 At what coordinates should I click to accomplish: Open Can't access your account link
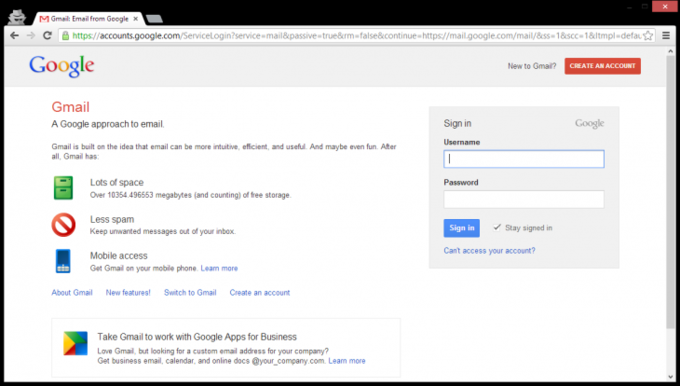point(489,250)
